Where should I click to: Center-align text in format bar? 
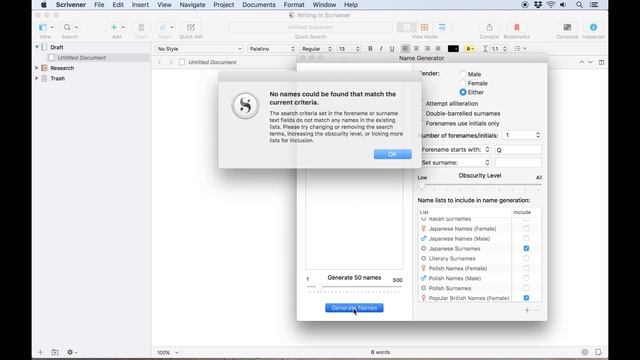pos(416,49)
